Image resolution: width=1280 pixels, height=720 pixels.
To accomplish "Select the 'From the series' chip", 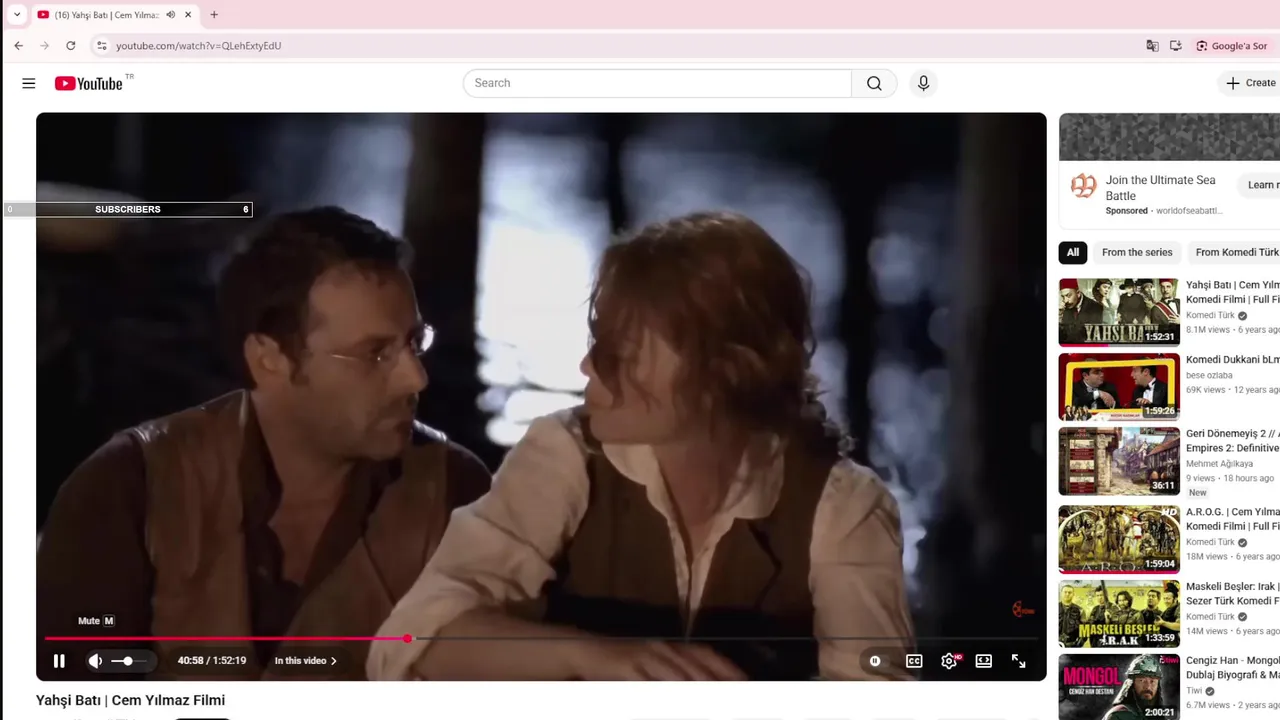I will 1137,252.
